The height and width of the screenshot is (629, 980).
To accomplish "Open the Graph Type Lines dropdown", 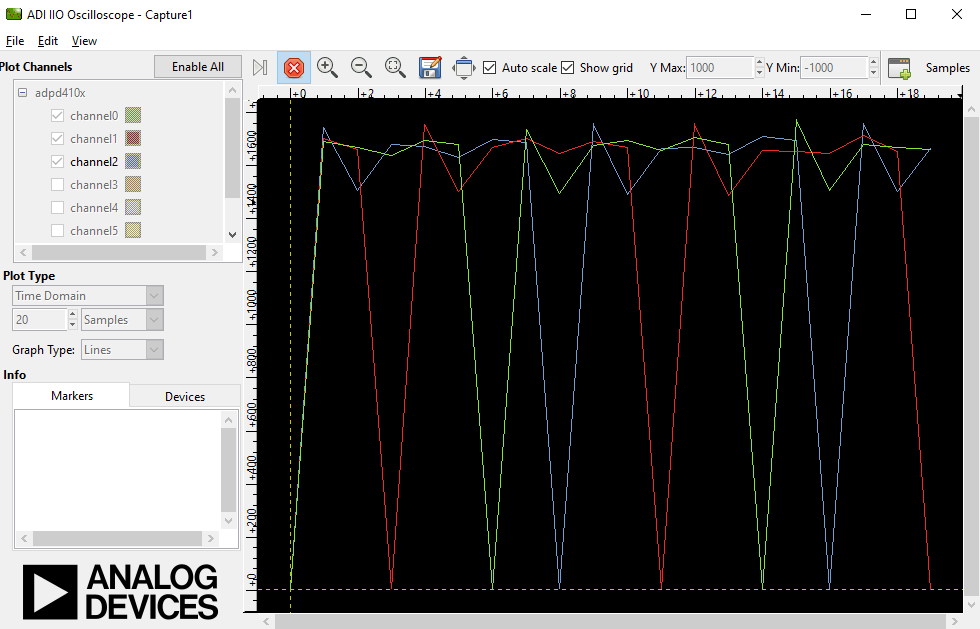I will pyautogui.click(x=122, y=350).
